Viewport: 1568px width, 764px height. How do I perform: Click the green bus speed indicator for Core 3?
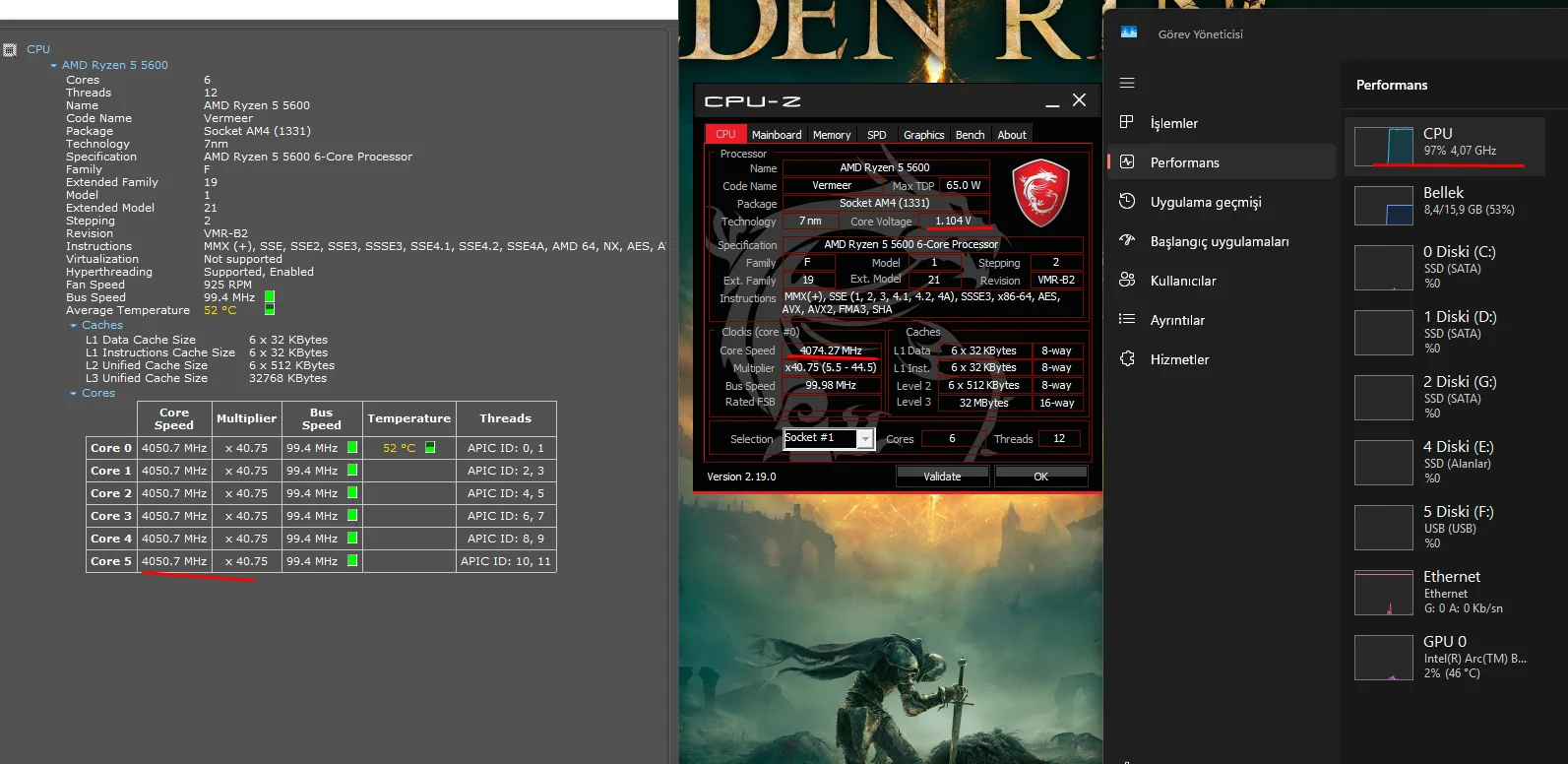[x=352, y=515]
